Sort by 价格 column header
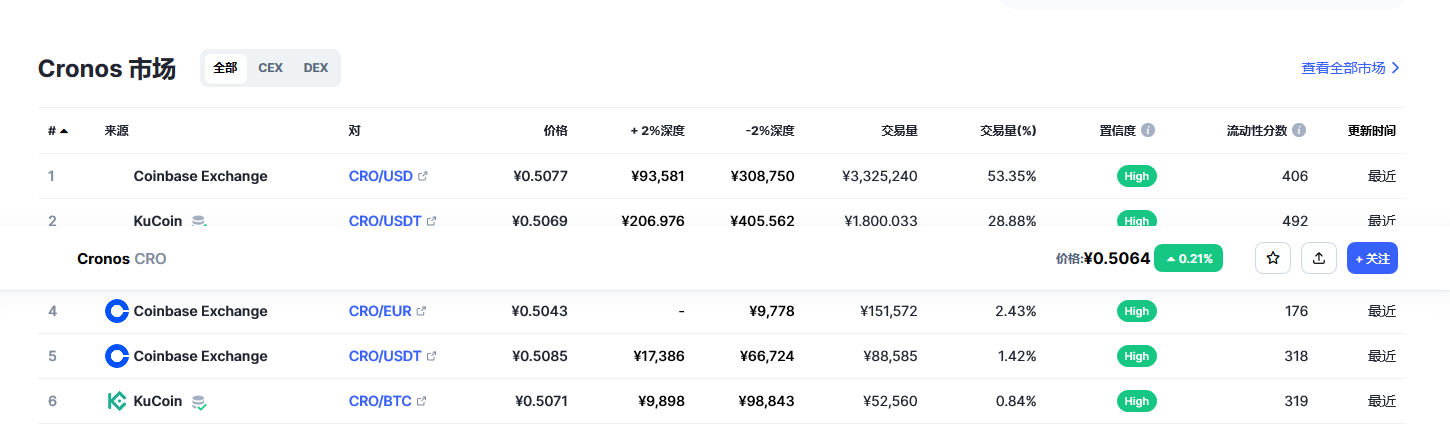1450x430 pixels. coord(555,131)
